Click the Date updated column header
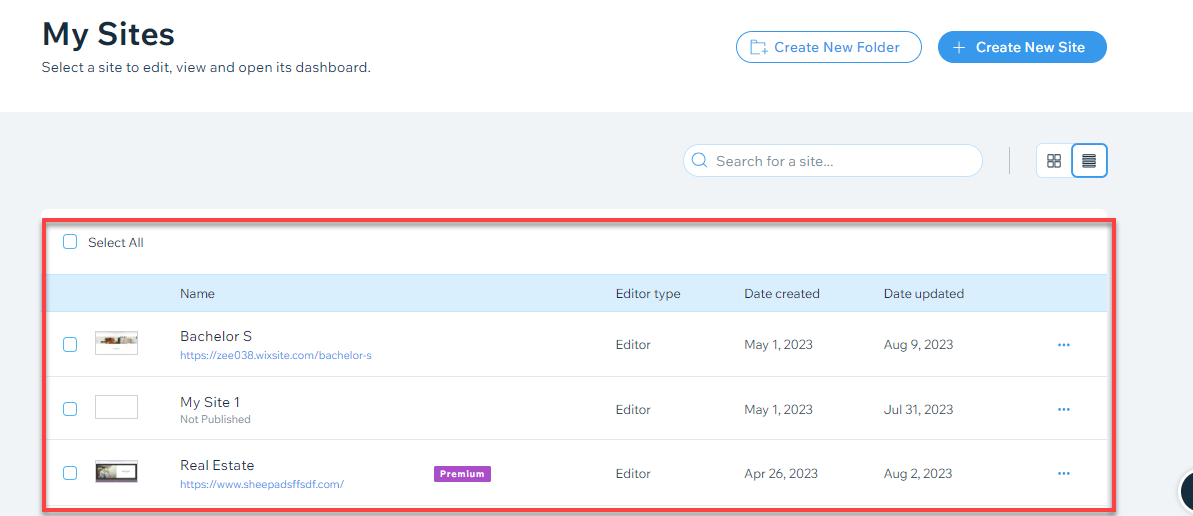1193x516 pixels. click(x=924, y=293)
